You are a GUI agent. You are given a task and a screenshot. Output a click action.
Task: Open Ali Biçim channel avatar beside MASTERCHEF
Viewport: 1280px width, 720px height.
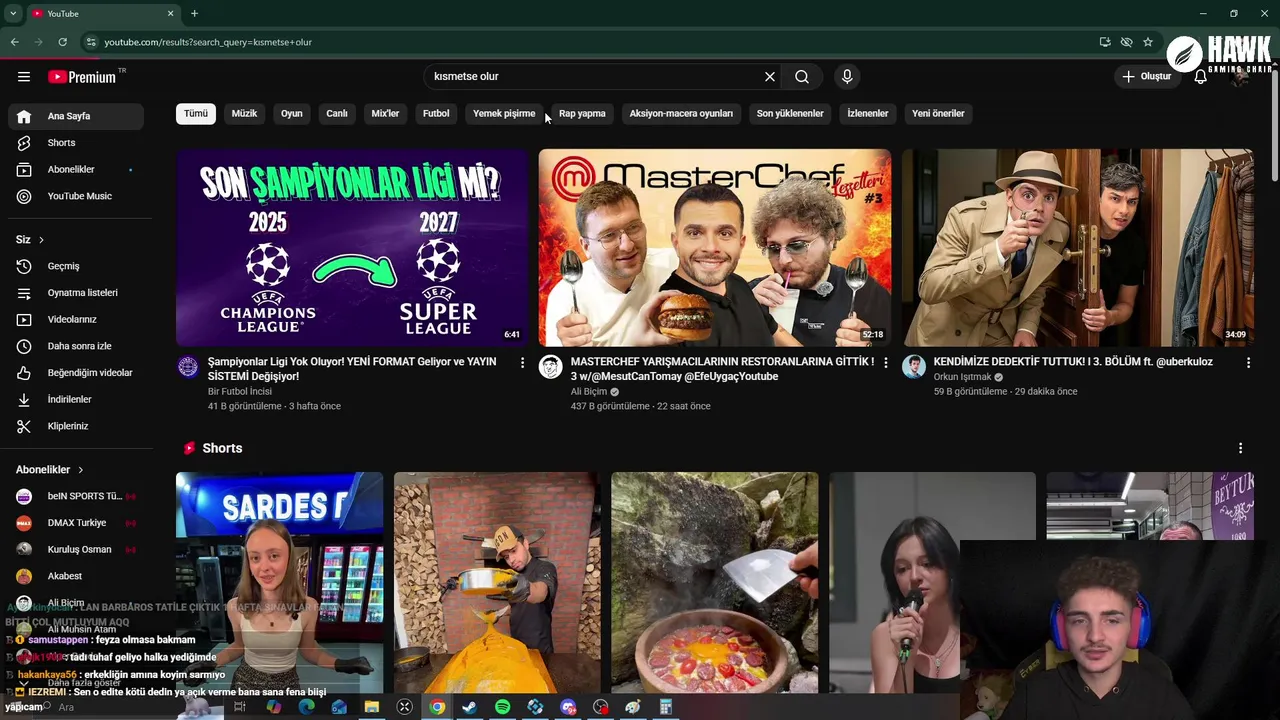pos(550,367)
